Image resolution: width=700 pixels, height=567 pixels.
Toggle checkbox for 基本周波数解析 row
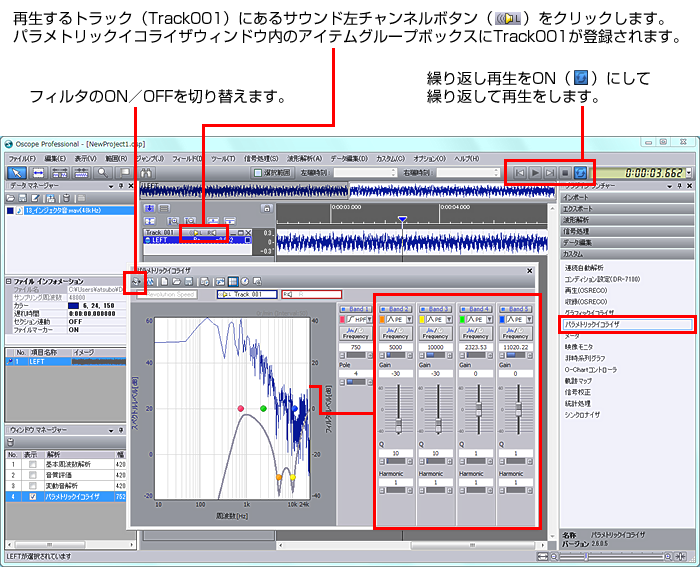[x=33, y=464]
